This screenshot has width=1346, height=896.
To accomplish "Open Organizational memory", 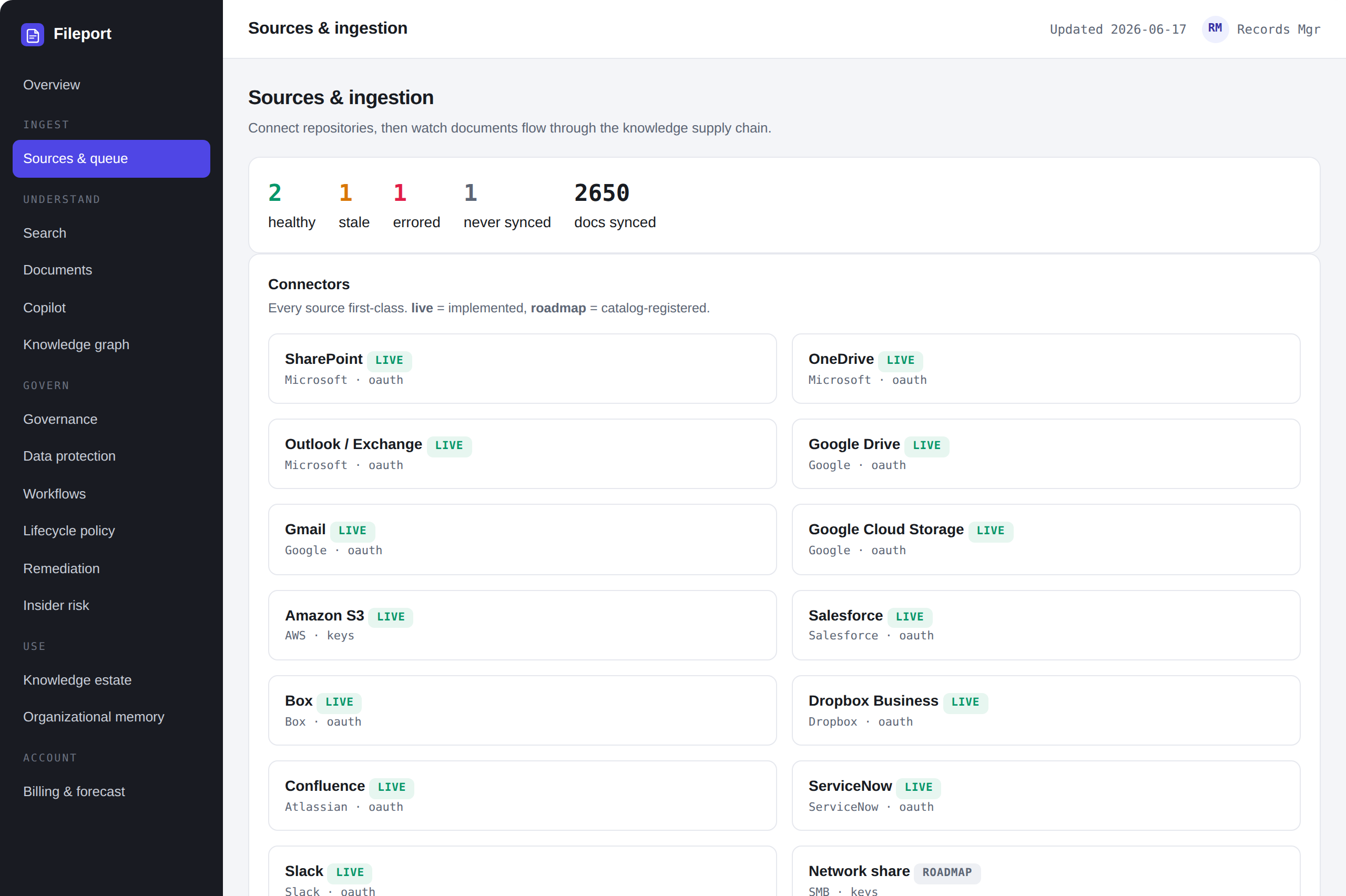I will click(x=111, y=717).
